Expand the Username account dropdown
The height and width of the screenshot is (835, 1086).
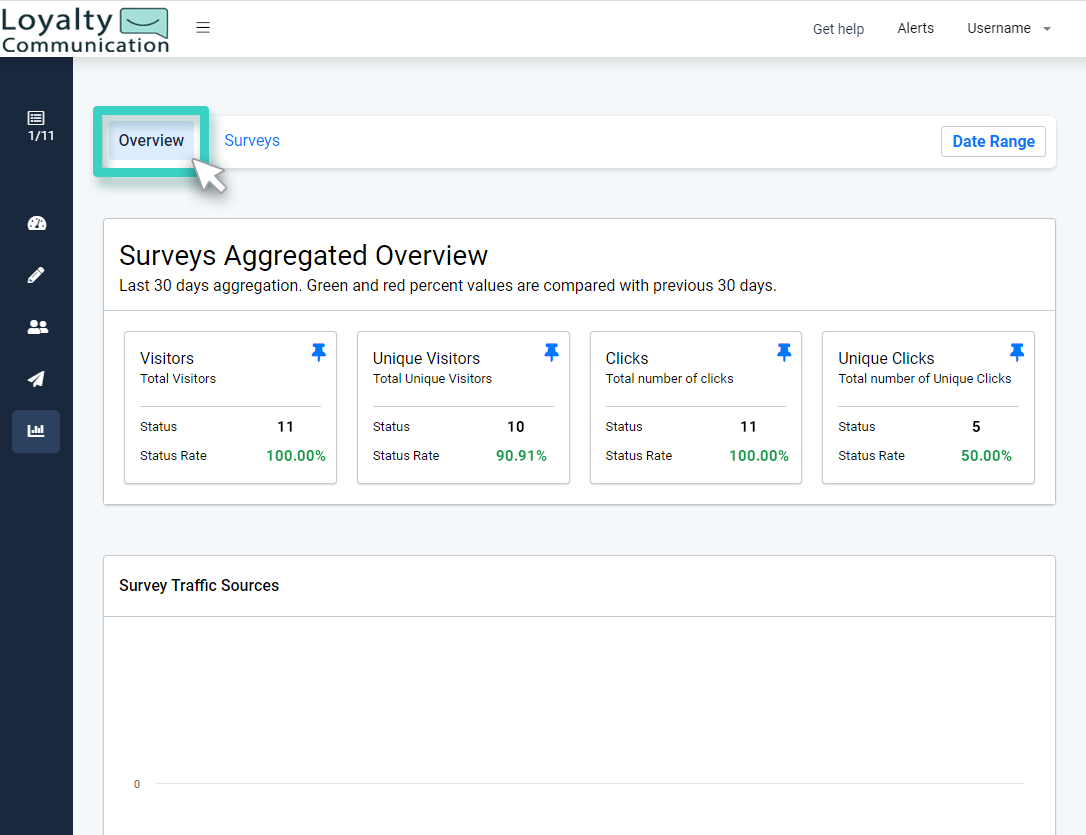tap(1008, 28)
